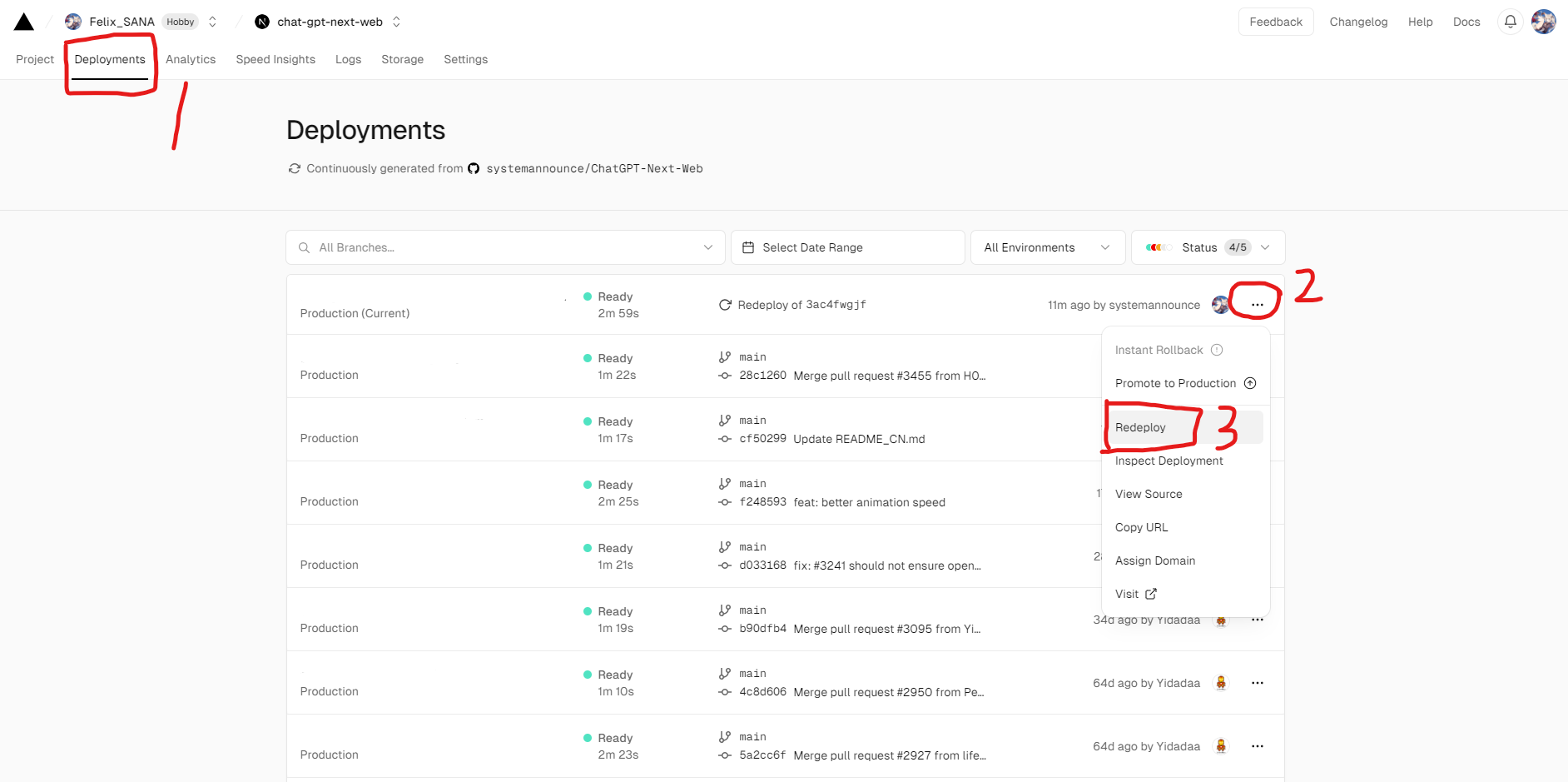1568x782 pixels.
Task: Click the GitHub icon beside repository name
Action: tap(474, 168)
